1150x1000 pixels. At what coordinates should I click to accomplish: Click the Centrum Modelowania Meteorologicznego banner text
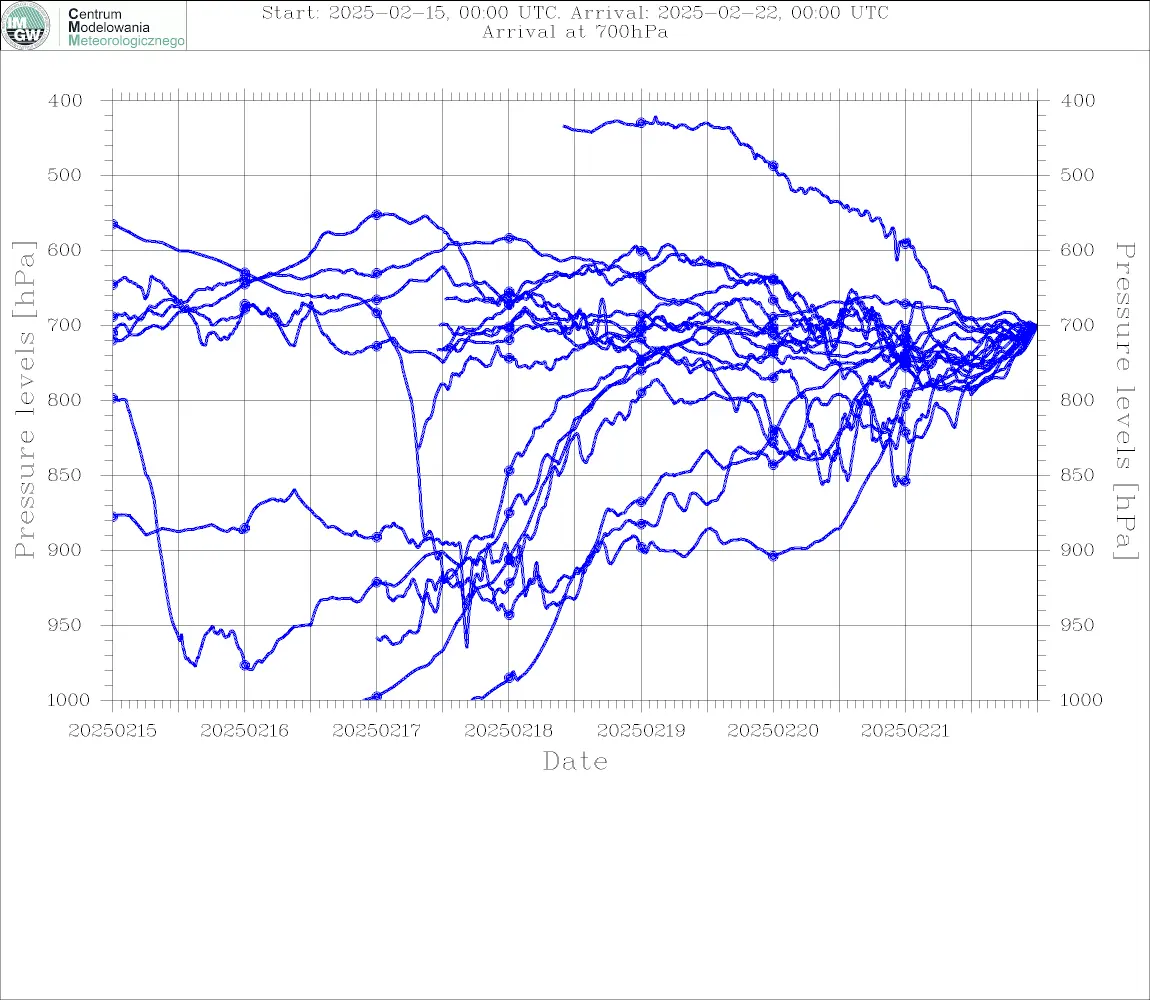pyautogui.click(x=125, y=27)
